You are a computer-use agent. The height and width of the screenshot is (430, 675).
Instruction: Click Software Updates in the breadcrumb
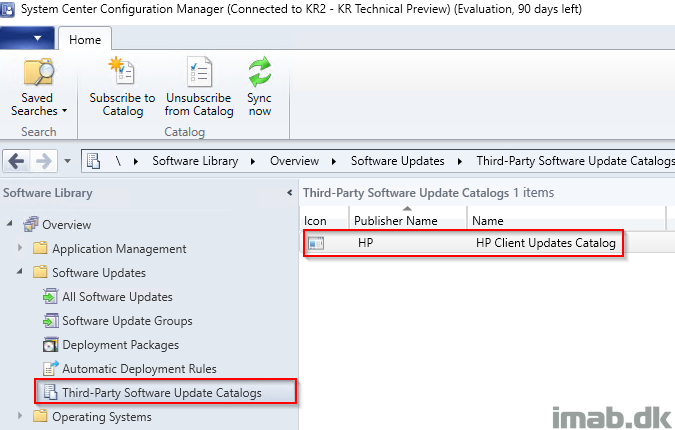(397, 161)
